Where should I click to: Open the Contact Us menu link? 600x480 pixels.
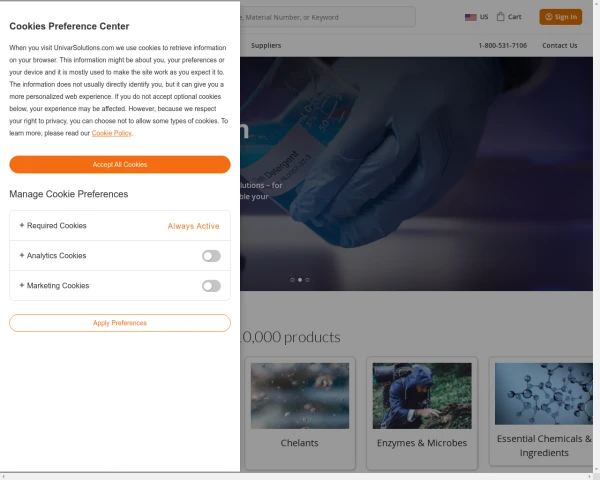[559, 45]
